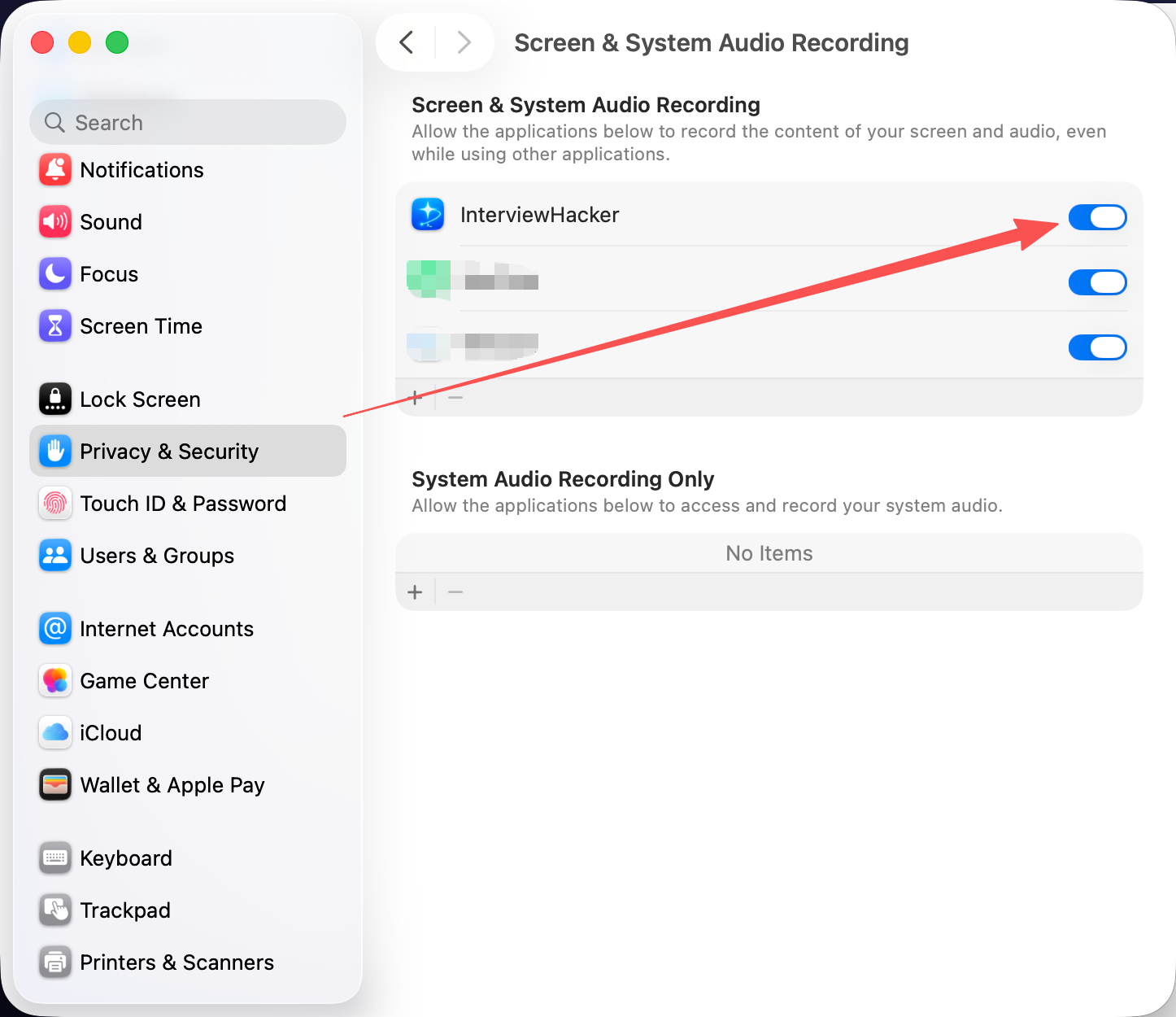This screenshot has height=1017, width=1176.
Task: Open Printers & Scanners settings
Action: (x=188, y=962)
